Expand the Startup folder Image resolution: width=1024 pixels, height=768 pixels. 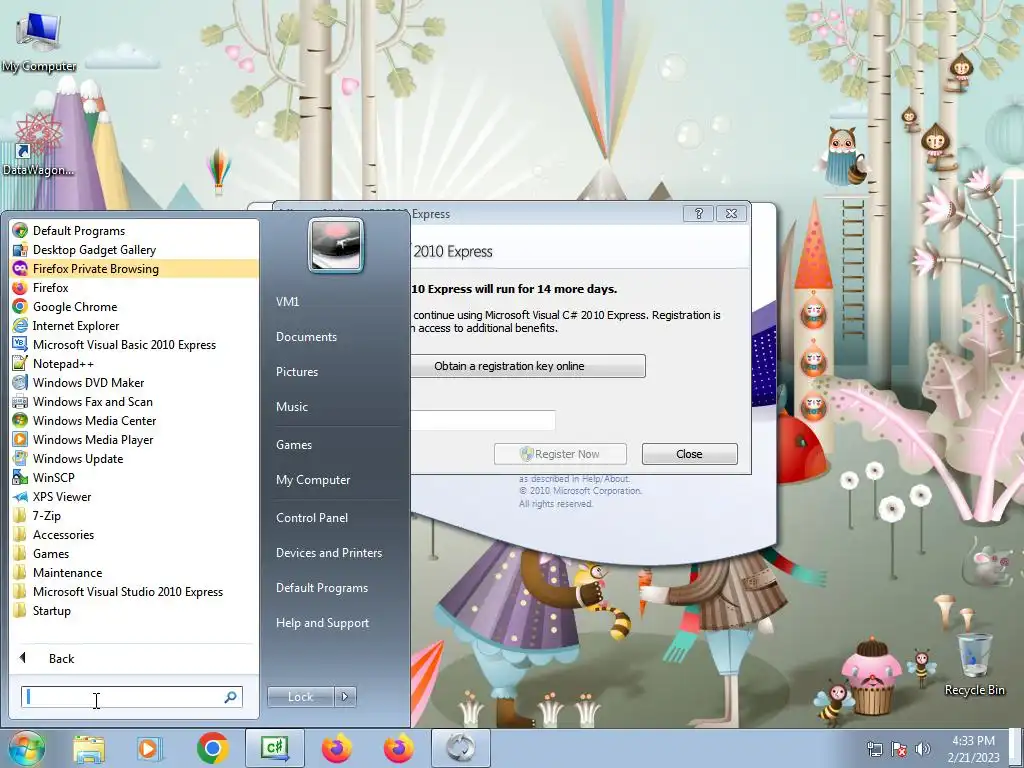134,611
